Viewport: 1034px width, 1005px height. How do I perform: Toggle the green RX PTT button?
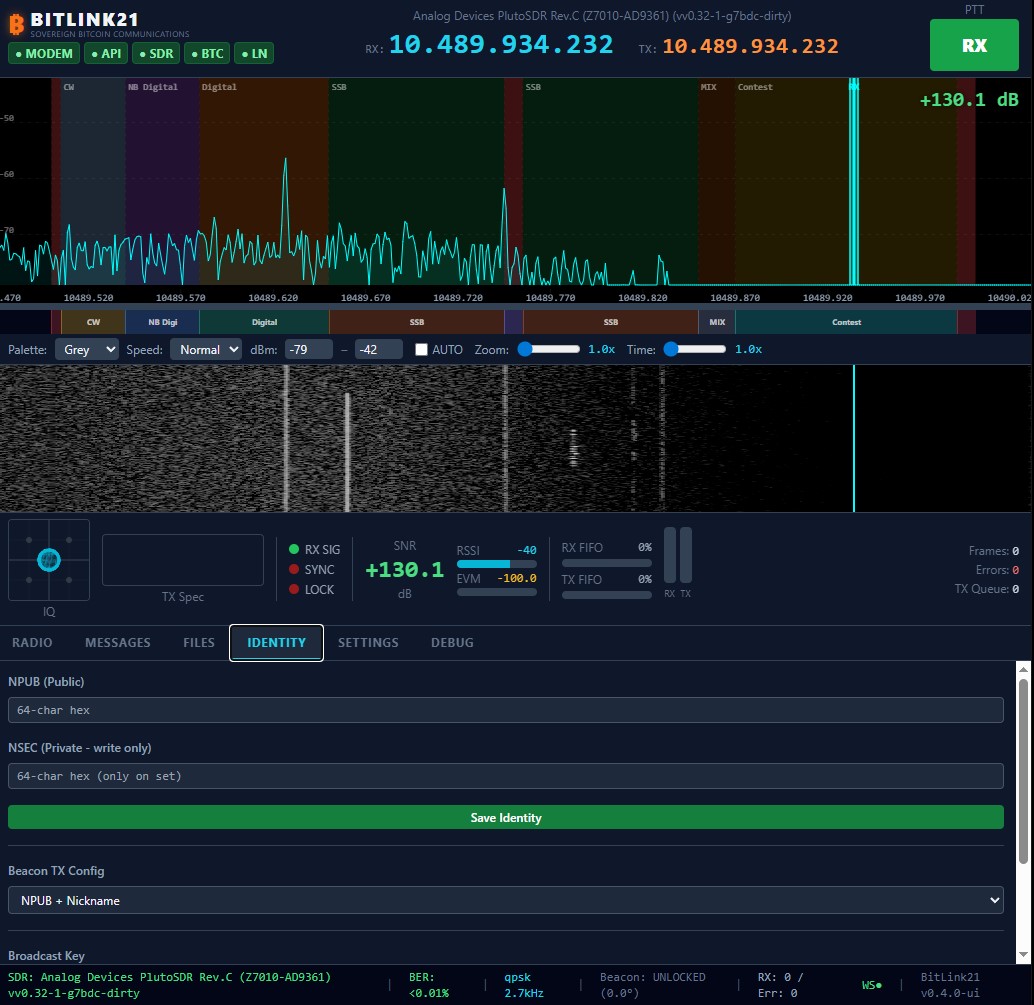(974, 45)
